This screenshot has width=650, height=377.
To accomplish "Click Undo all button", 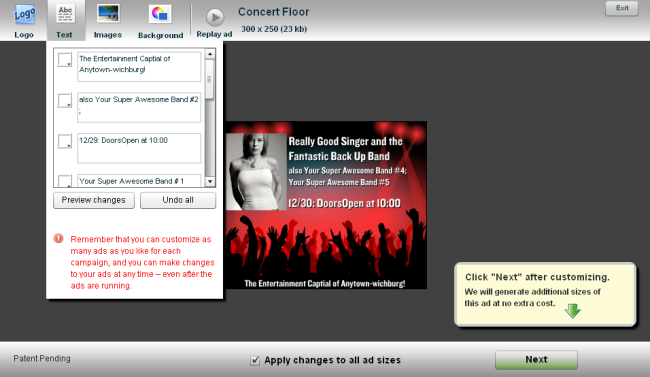I will pos(178,200).
